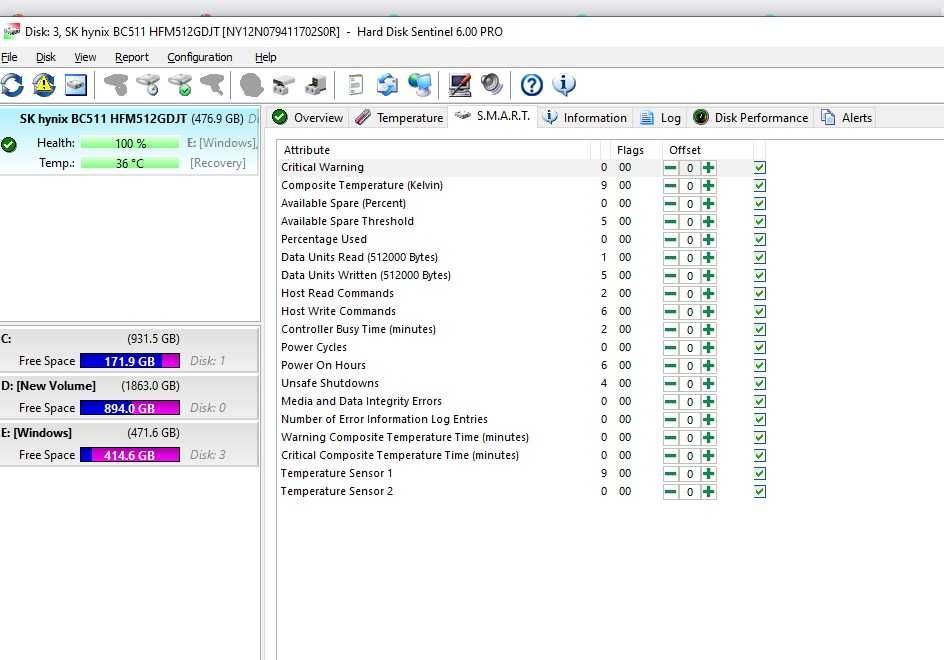The image size is (944, 660).
Task: Click the Health 100 % green bar
Action: 130,143
